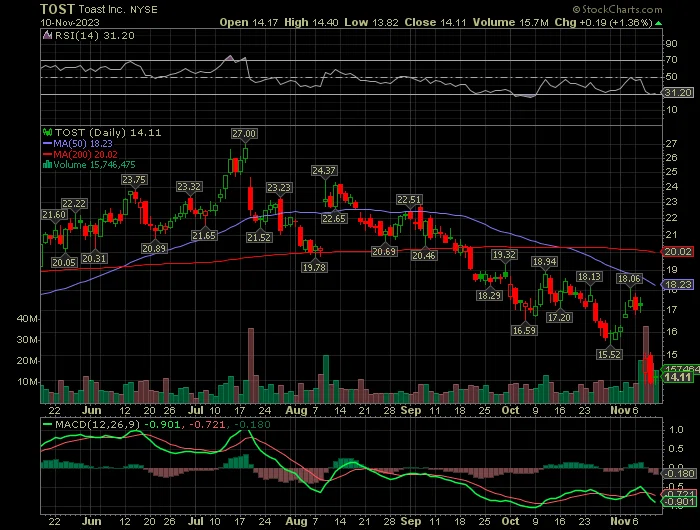Click the 27.00 peak price label
The image size is (700, 530).
(x=244, y=134)
